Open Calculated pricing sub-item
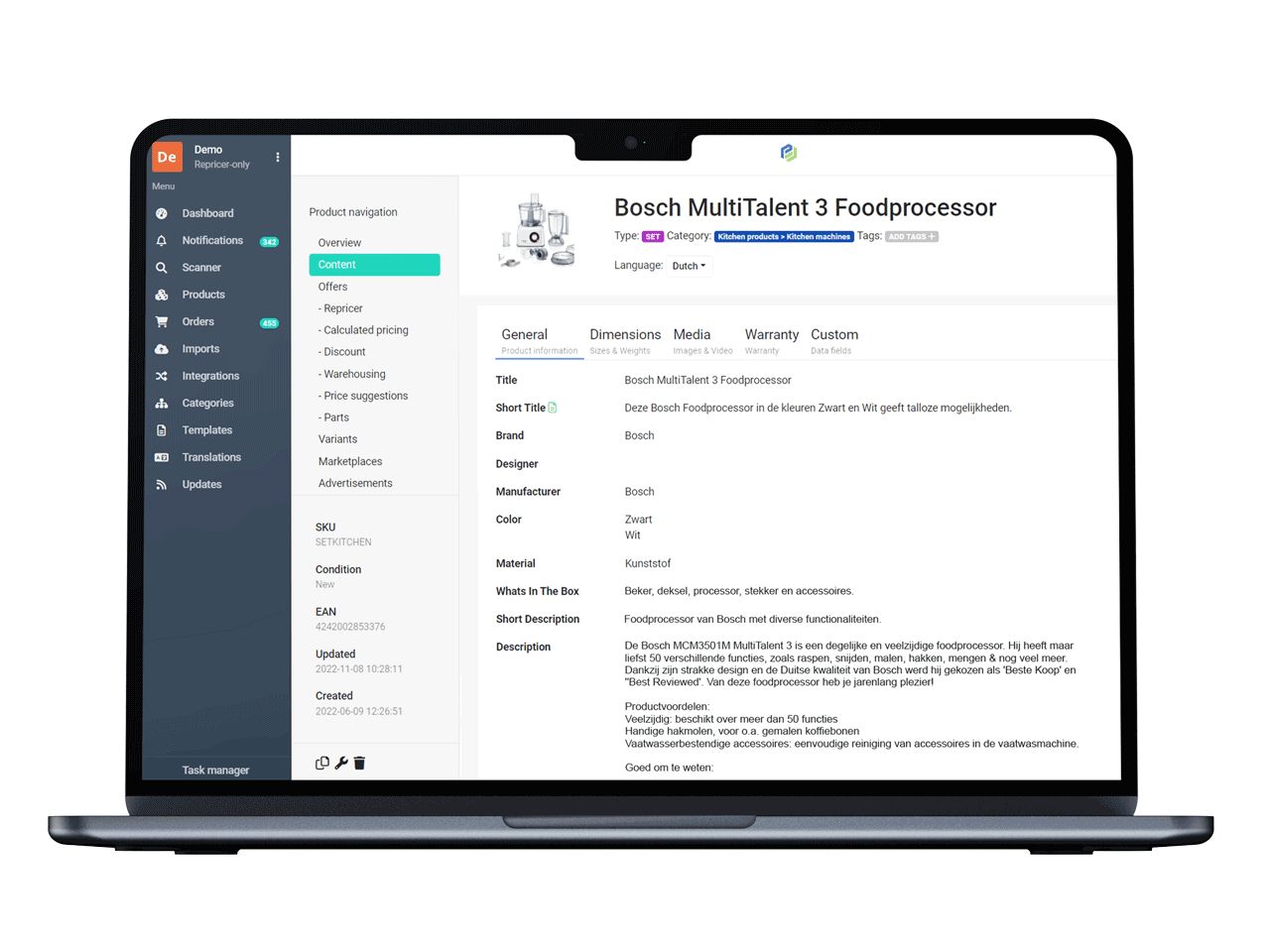 tap(363, 330)
